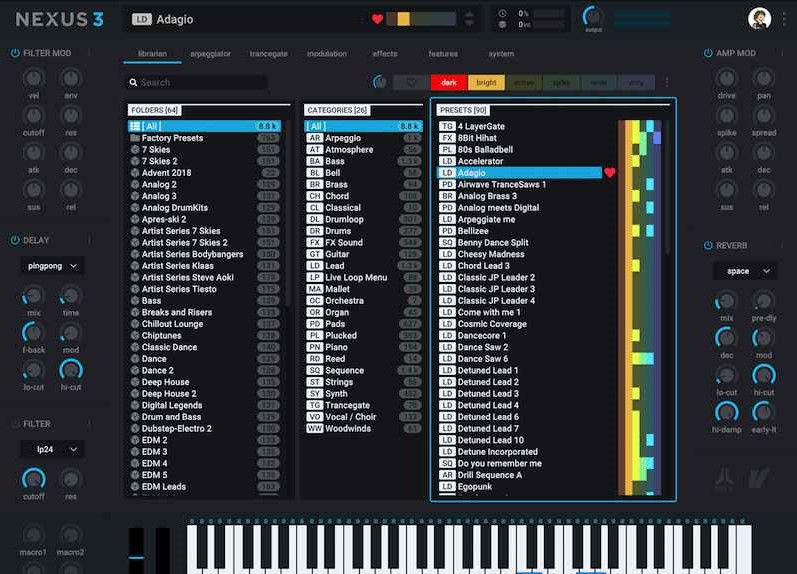Switch to the trancegate tab
797x574 pixels.
click(268, 53)
